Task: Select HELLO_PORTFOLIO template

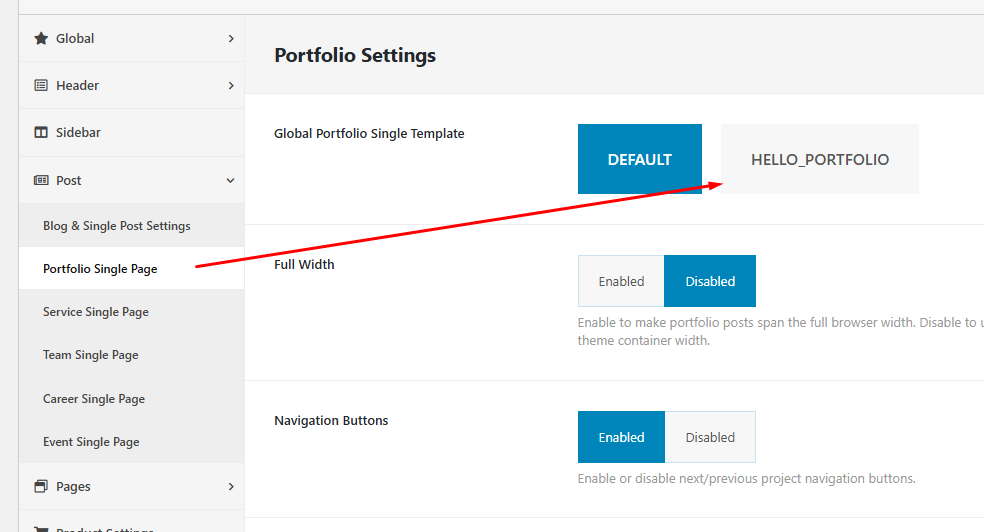Action: point(820,159)
